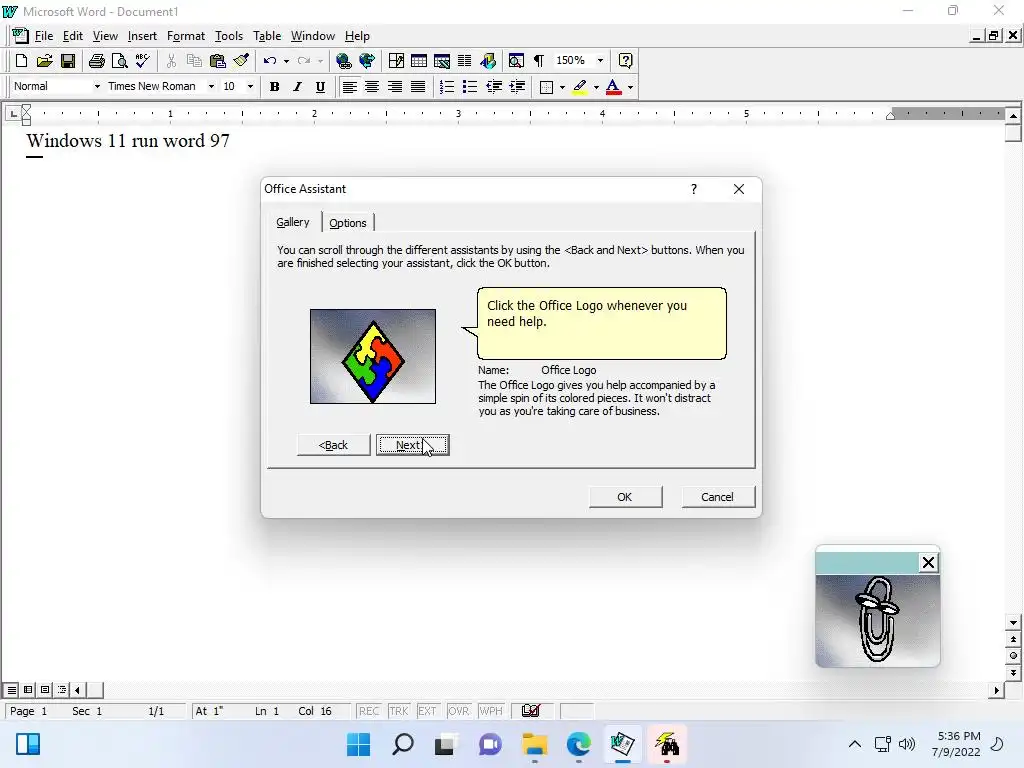Open the File menu
Image resolution: width=1024 pixels, height=768 pixels.
pos(44,36)
